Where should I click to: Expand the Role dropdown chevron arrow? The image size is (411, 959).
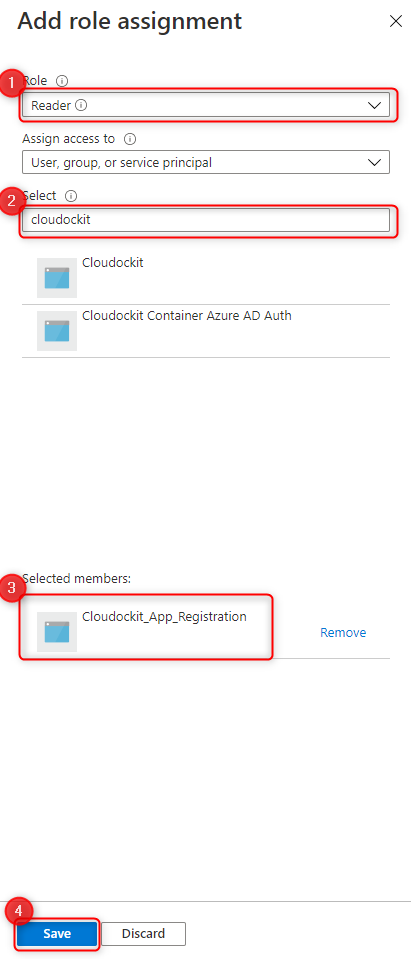click(x=374, y=106)
